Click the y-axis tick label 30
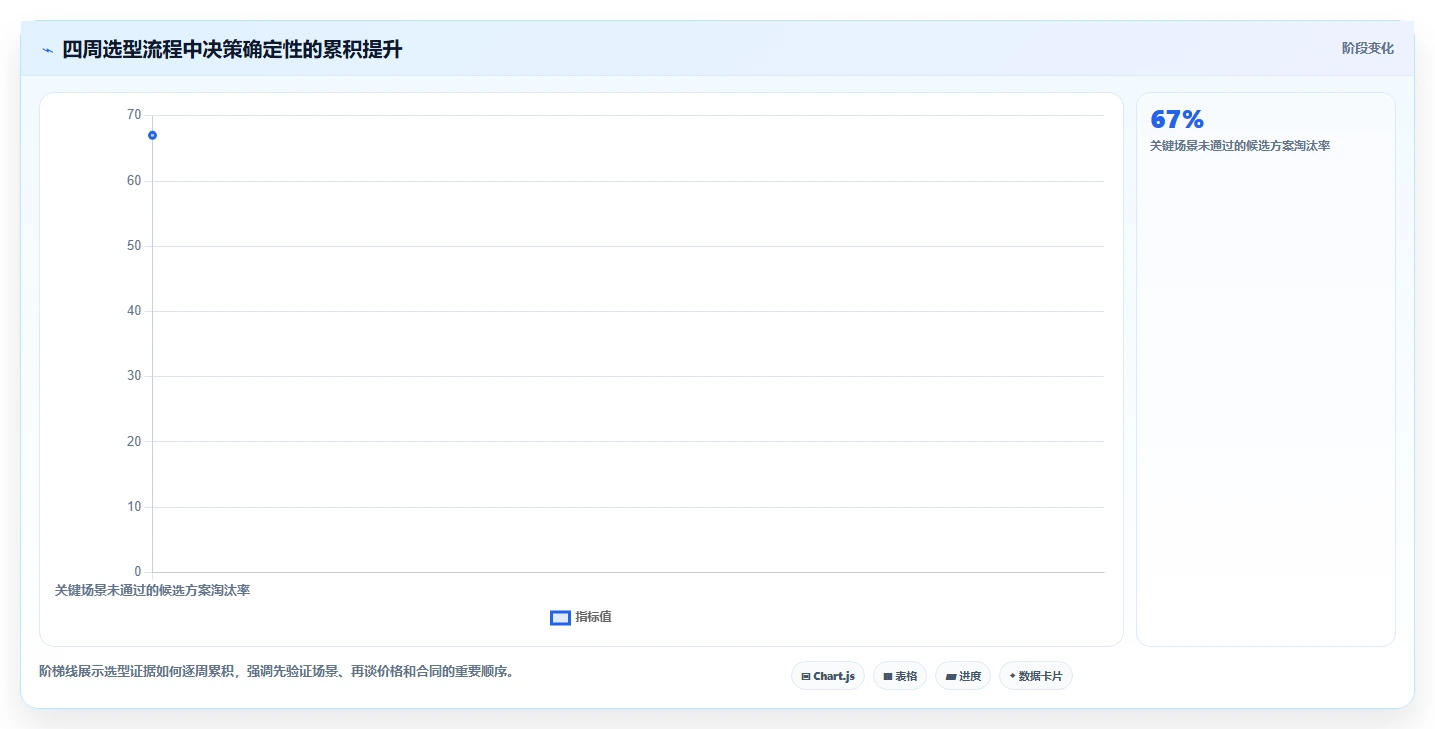The width and height of the screenshot is (1435, 729). (134, 376)
